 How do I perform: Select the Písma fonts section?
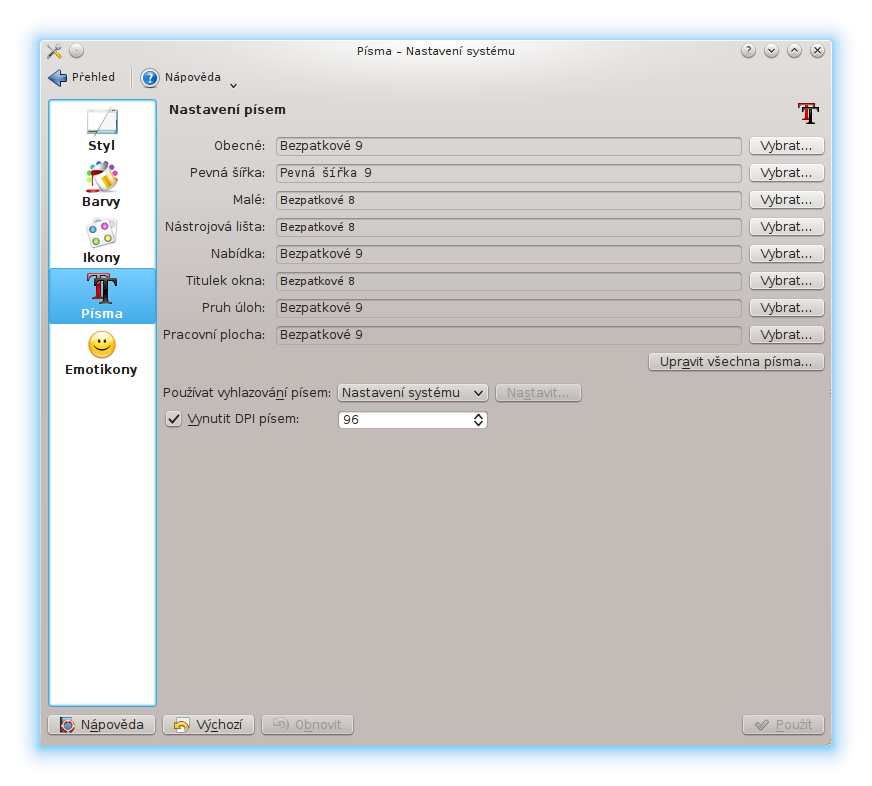102,296
